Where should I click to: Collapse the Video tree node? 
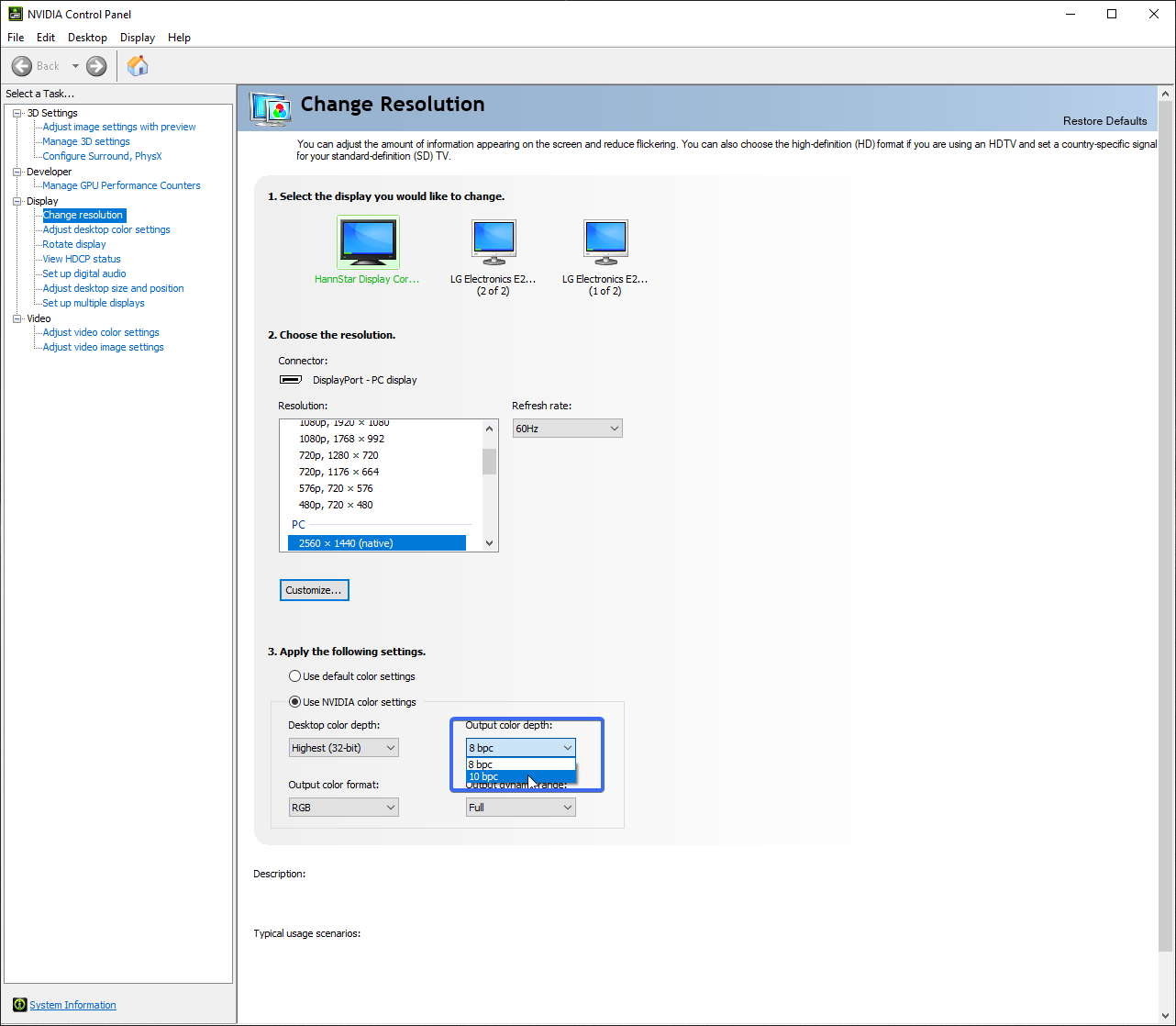pyautogui.click(x=17, y=318)
